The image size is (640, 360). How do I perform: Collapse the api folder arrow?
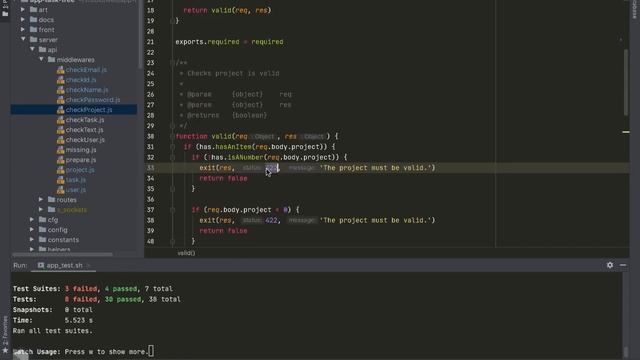coord(32,49)
